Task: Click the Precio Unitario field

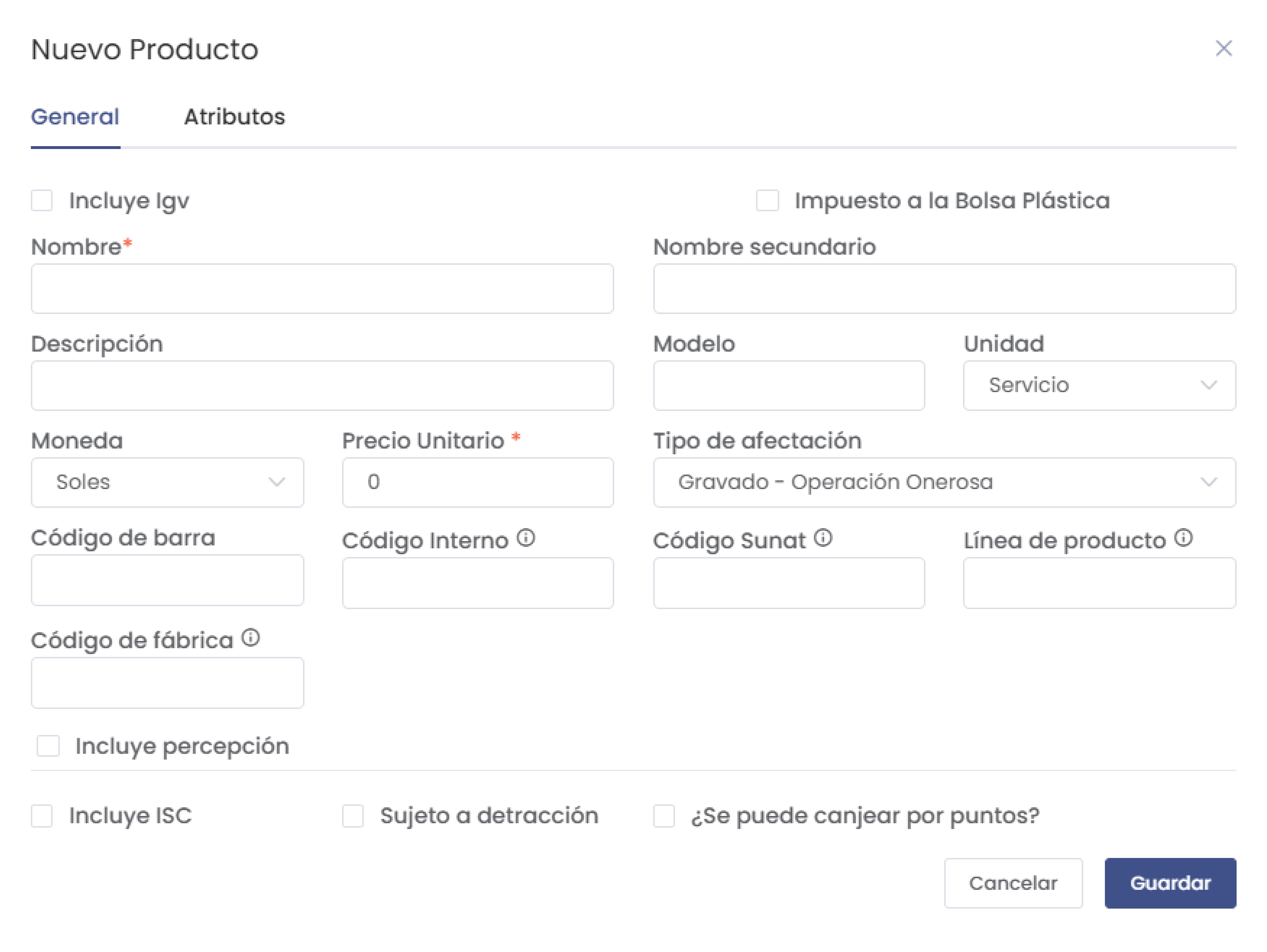Action: point(478,482)
